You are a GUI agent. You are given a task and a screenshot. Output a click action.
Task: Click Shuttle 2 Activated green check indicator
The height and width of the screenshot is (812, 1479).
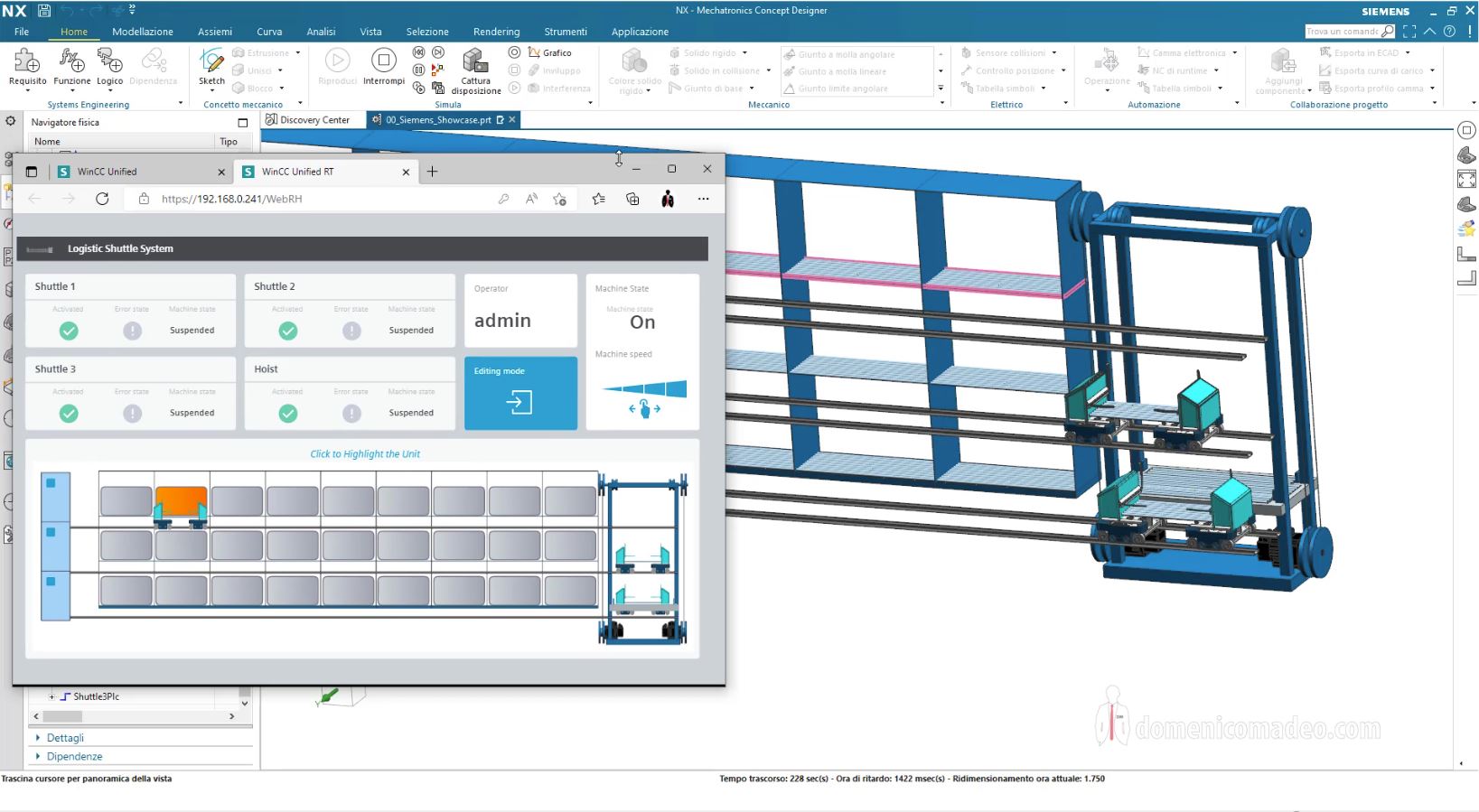pyautogui.click(x=288, y=331)
